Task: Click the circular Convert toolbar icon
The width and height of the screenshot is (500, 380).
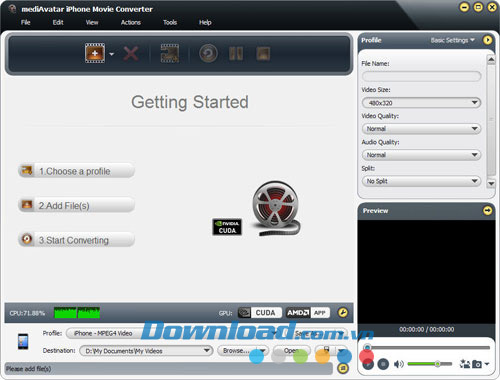Action: (x=208, y=53)
